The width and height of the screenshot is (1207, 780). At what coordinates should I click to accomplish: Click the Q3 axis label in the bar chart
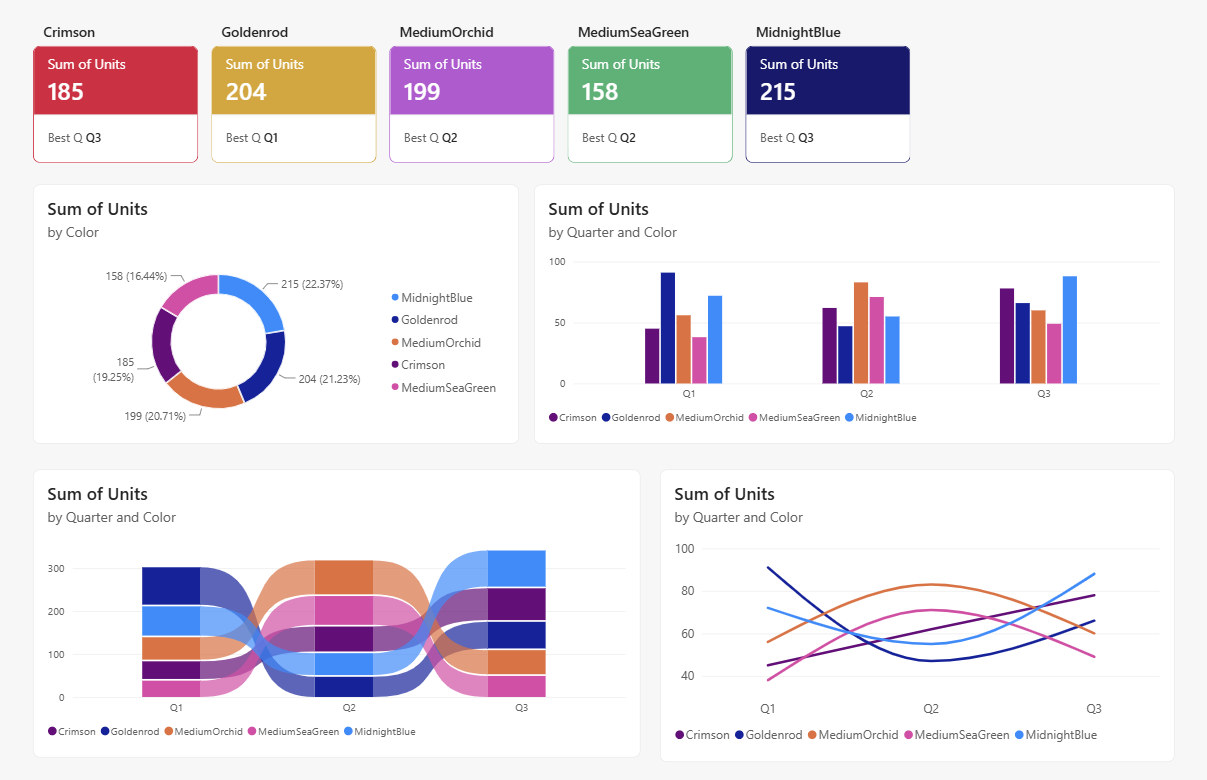click(1043, 394)
